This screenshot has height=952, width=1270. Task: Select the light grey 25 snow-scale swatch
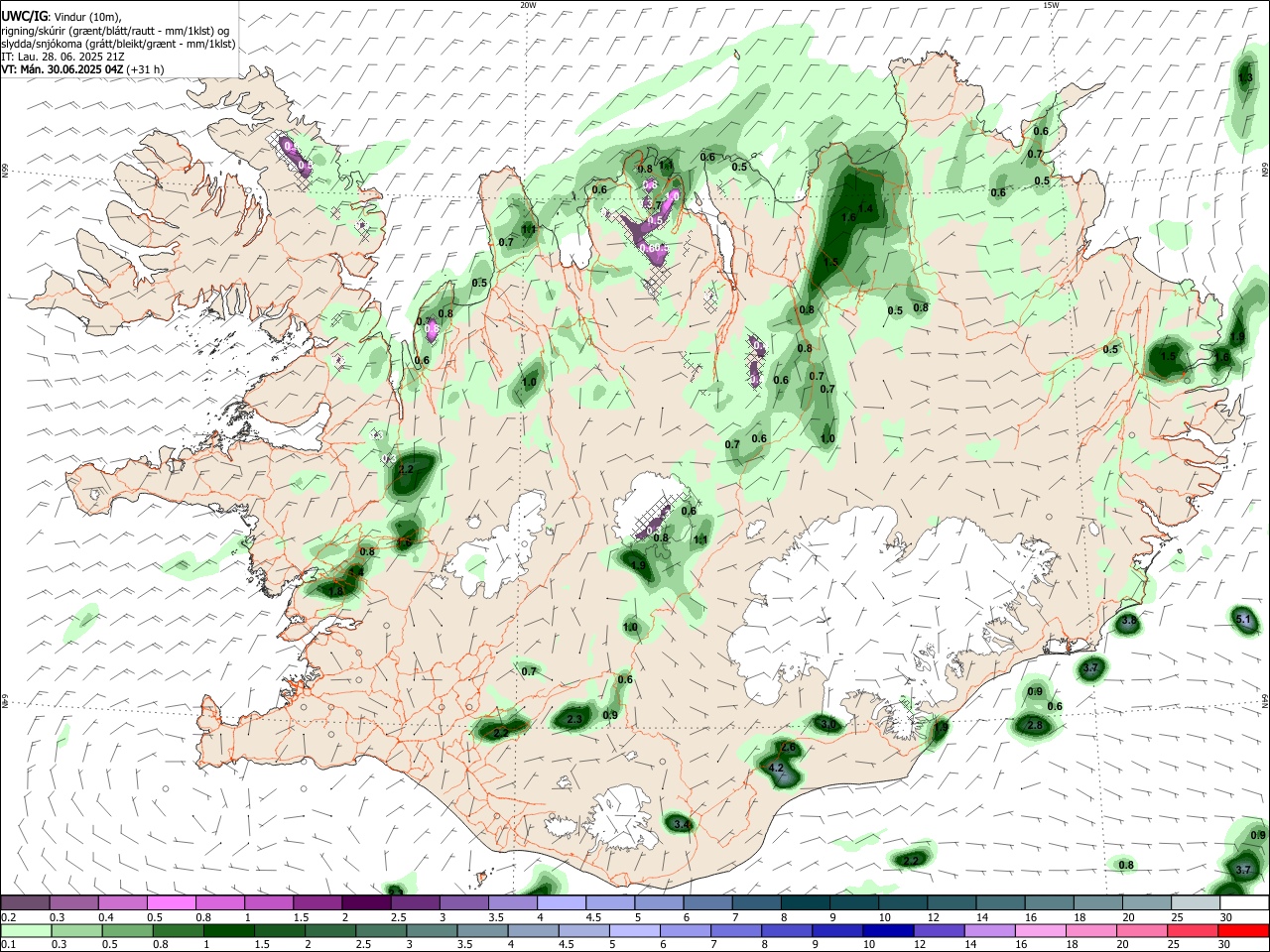pyautogui.click(x=1196, y=903)
